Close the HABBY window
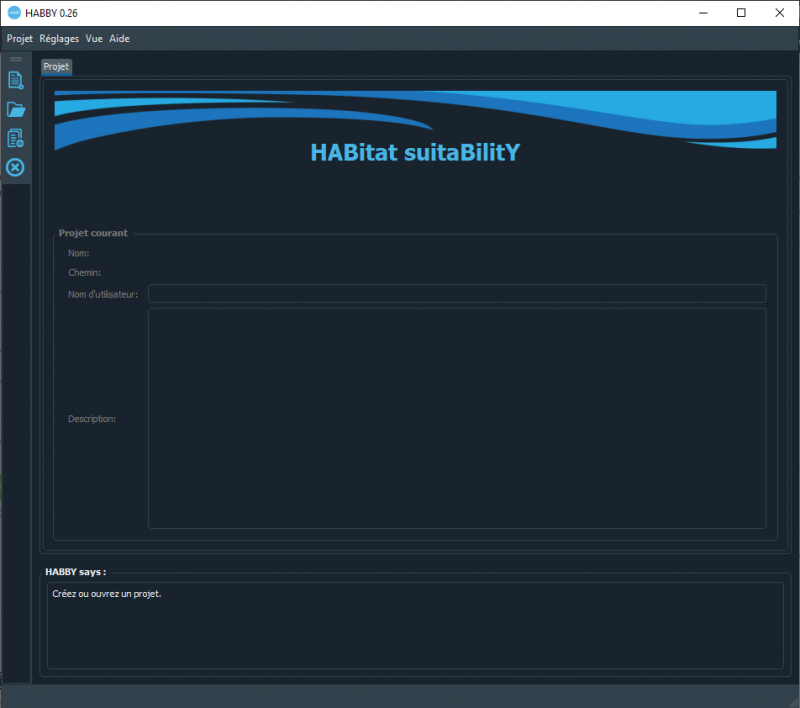Viewport: 800px width, 708px height. click(x=780, y=13)
